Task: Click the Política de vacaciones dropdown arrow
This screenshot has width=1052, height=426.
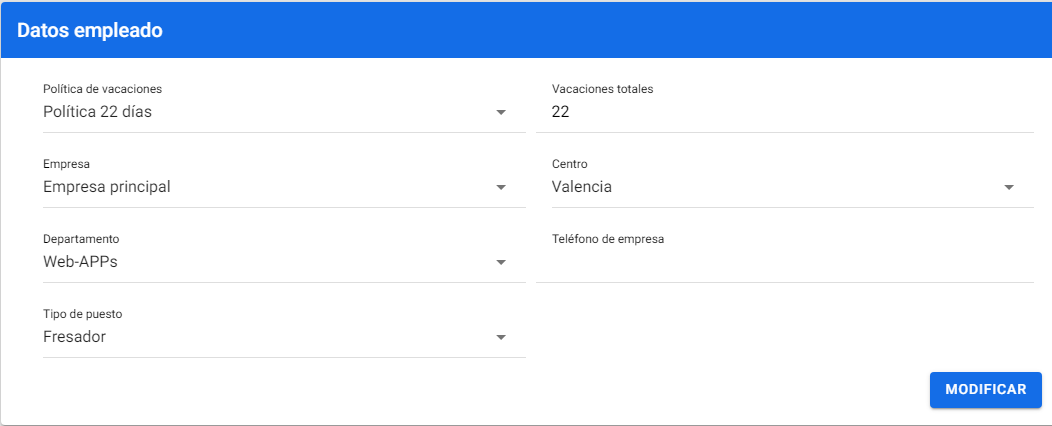Action: (x=502, y=113)
